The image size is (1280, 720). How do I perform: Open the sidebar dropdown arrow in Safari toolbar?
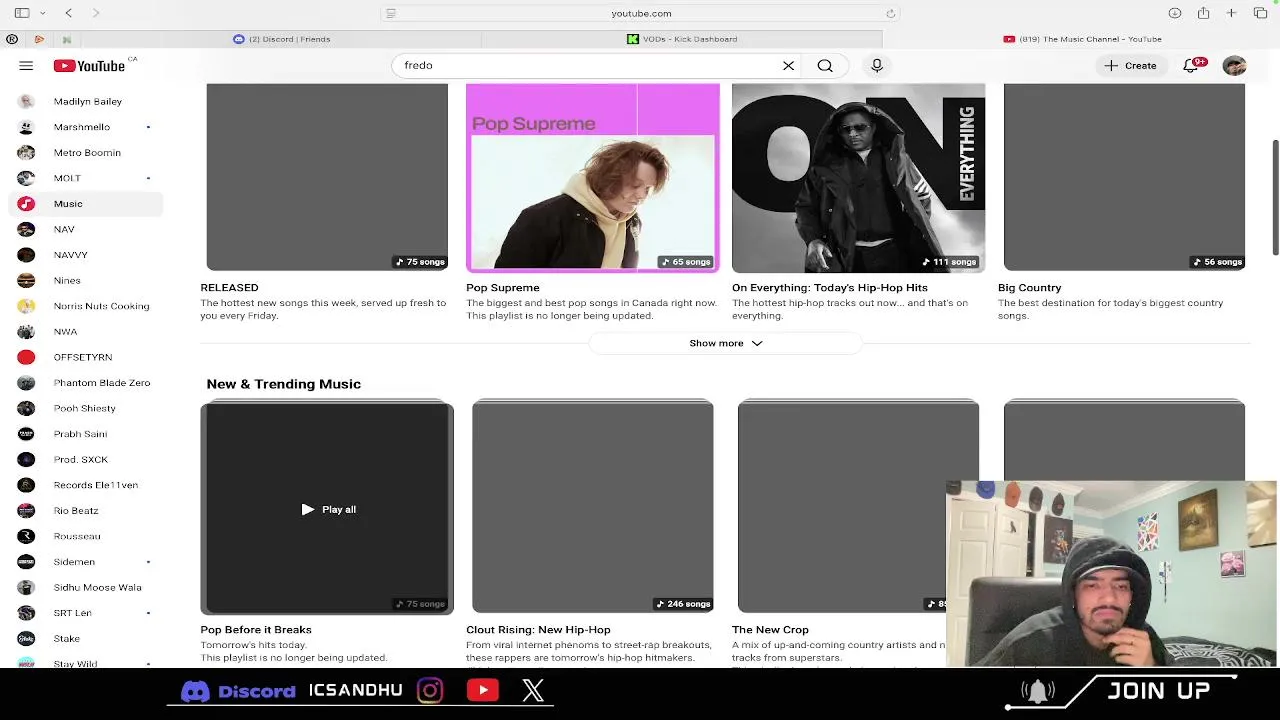pos(42,13)
